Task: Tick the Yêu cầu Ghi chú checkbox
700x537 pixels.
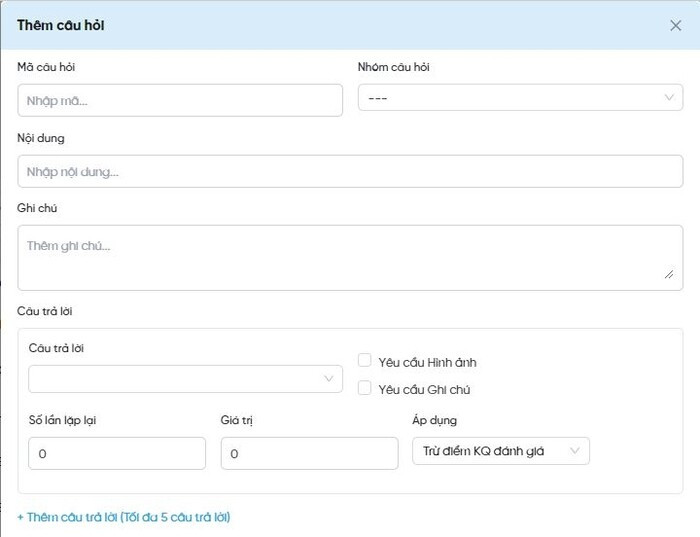Action: point(365,388)
